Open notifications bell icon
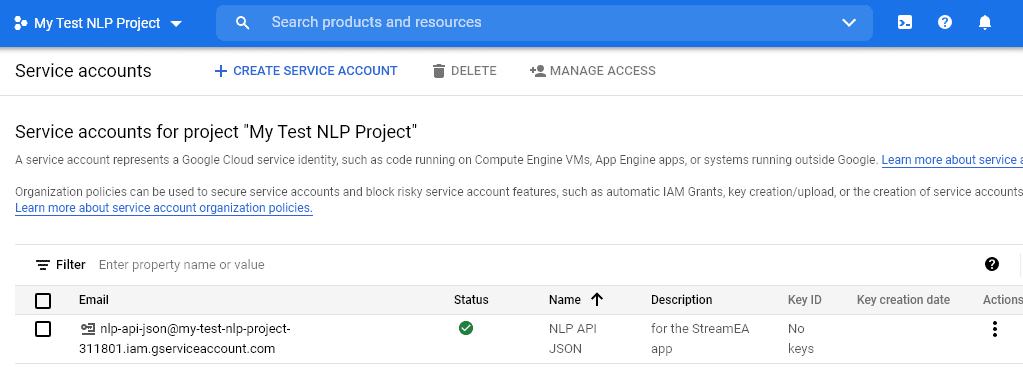Viewport: 1023px width, 389px height. coord(985,23)
